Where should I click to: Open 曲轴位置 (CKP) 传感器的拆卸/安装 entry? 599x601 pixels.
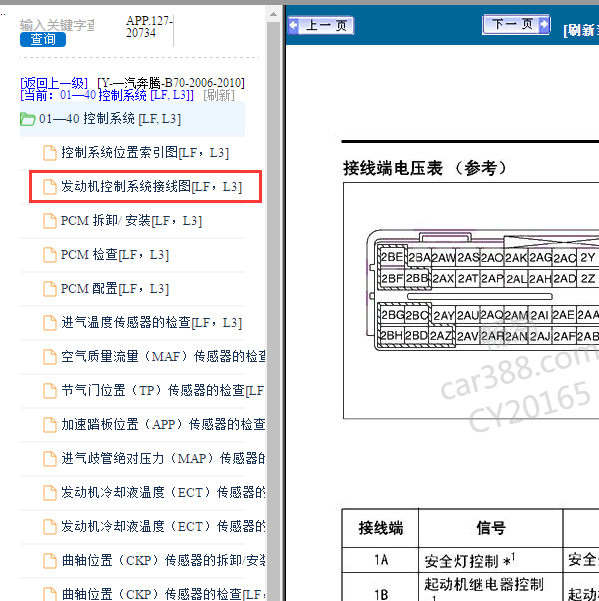click(x=163, y=560)
